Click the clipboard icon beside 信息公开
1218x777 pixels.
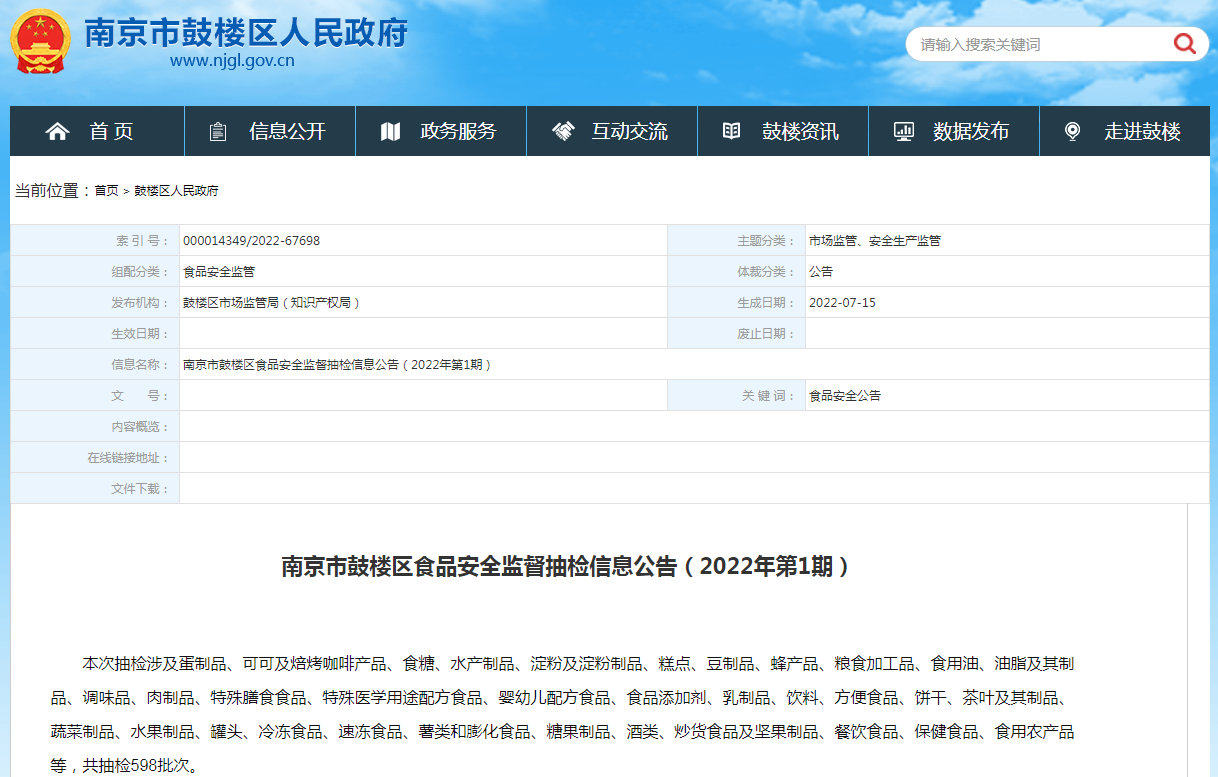[218, 131]
